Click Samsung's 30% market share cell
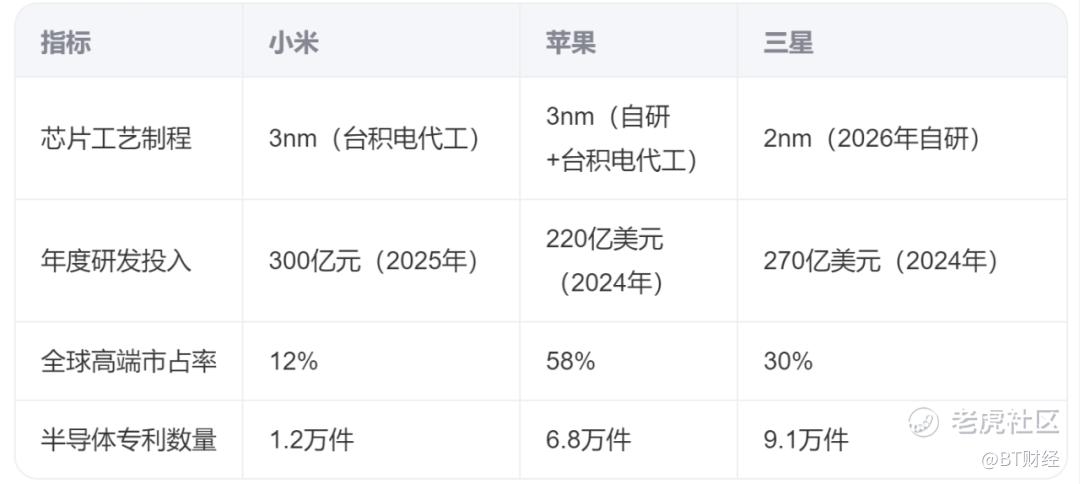Screen dimensions: 1080x484 788,361
